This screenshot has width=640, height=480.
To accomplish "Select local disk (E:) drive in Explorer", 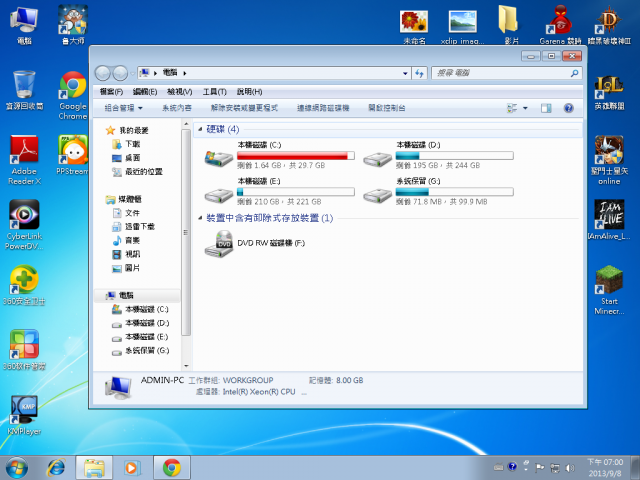I will coord(280,191).
